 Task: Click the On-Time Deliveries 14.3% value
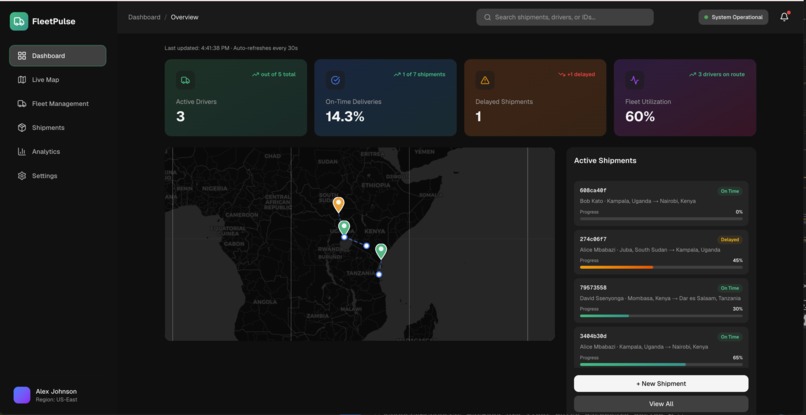tap(345, 117)
